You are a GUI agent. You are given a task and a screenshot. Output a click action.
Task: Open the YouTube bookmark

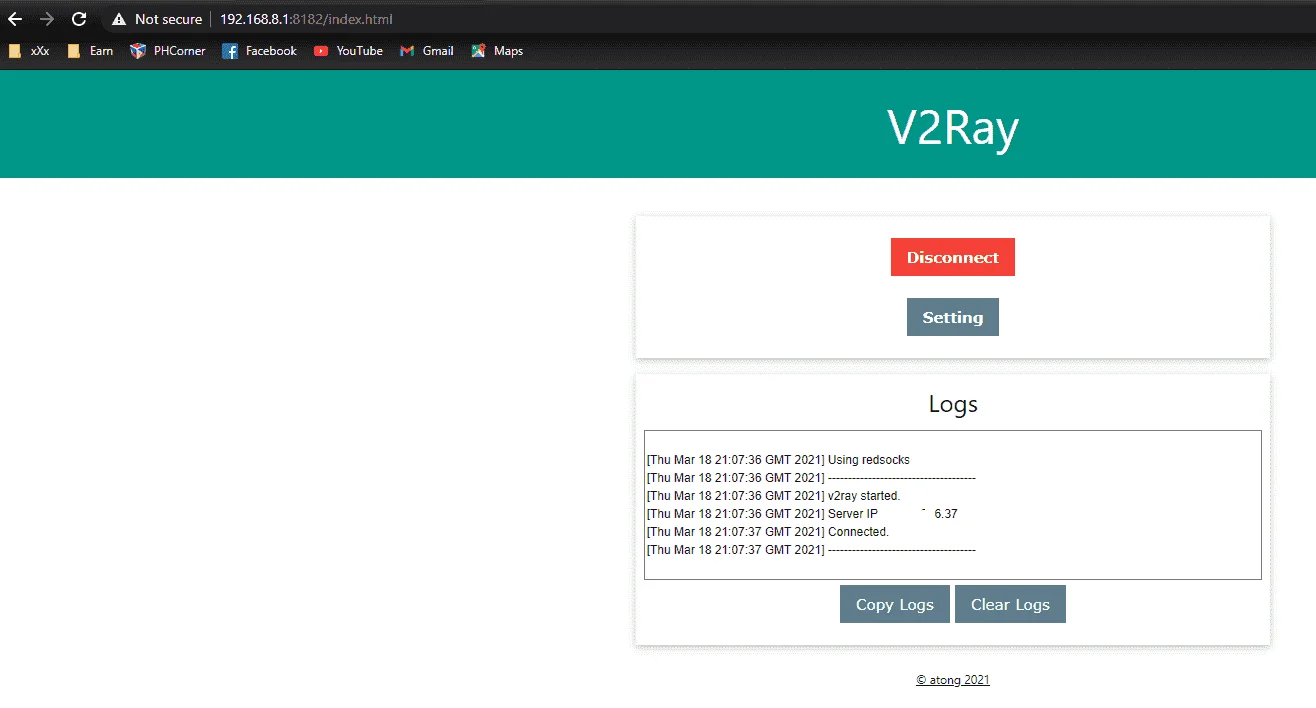(348, 51)
